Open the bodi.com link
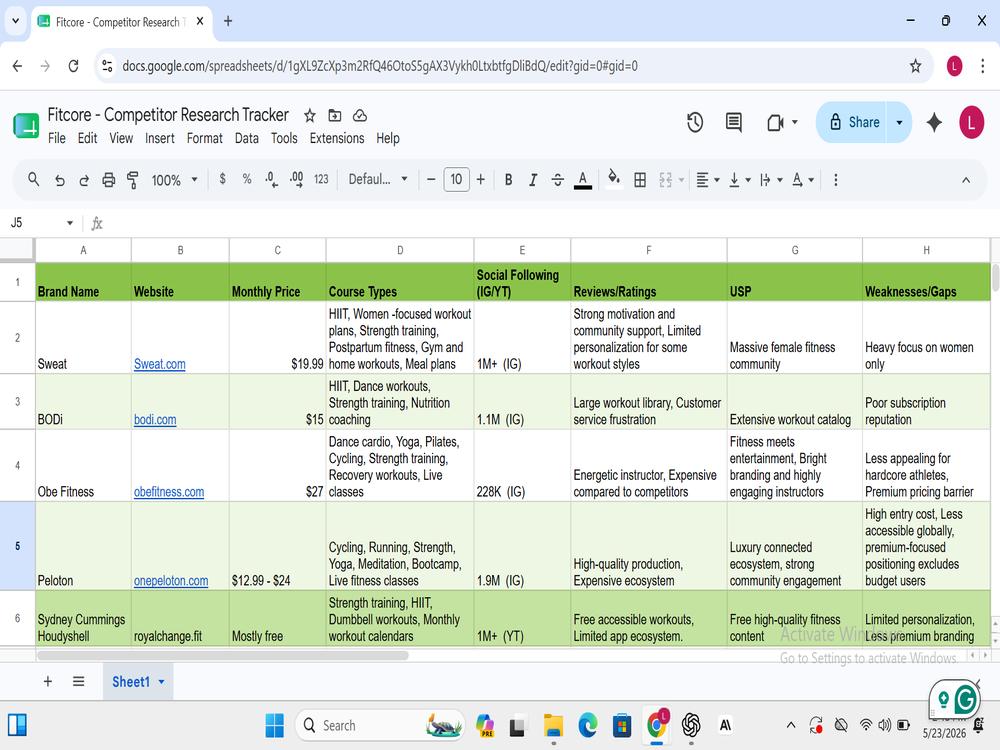The height and width of the screenshot is (750, 1000). click(155, 420)
